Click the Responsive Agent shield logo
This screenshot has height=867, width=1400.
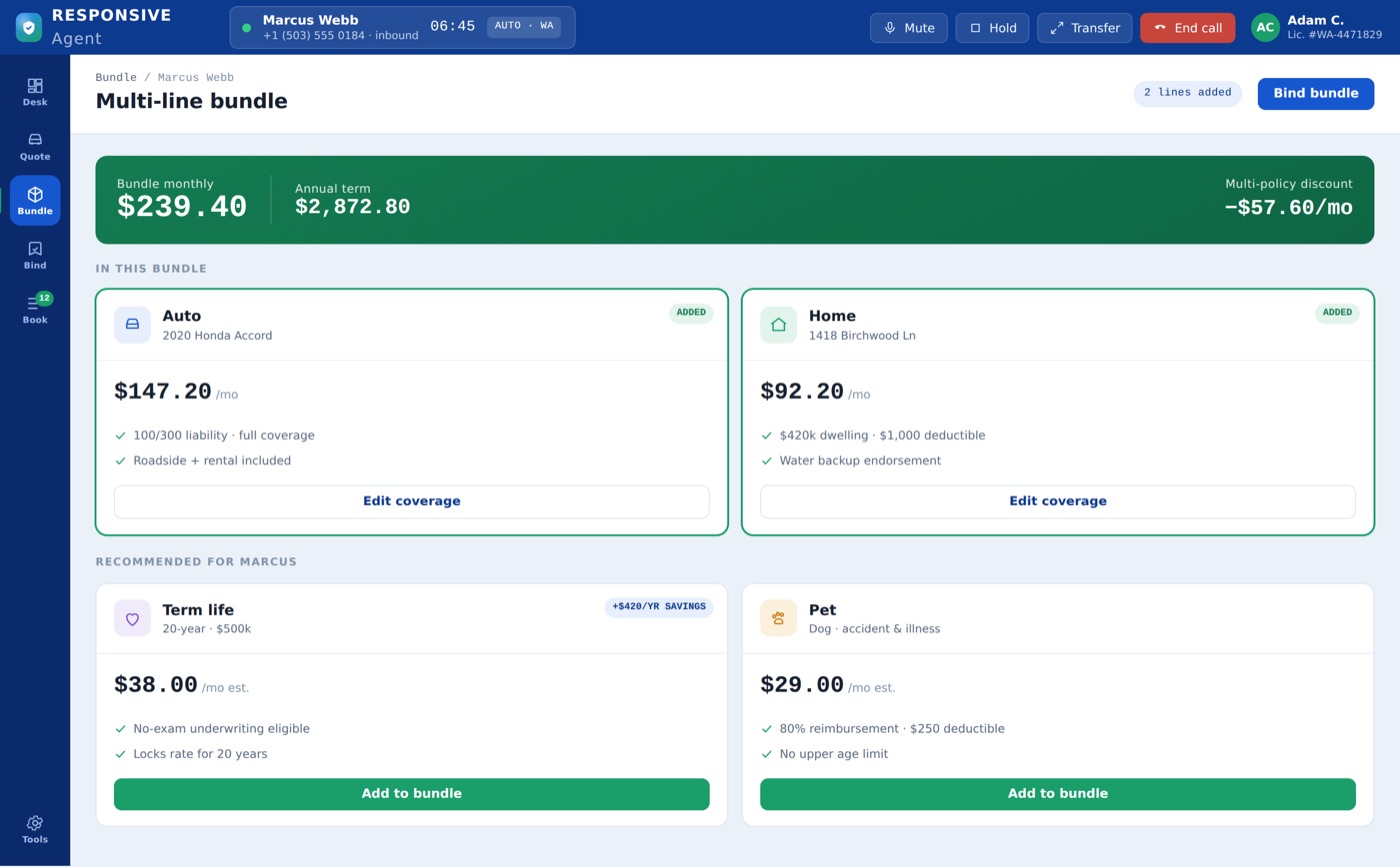pos(29,27)
